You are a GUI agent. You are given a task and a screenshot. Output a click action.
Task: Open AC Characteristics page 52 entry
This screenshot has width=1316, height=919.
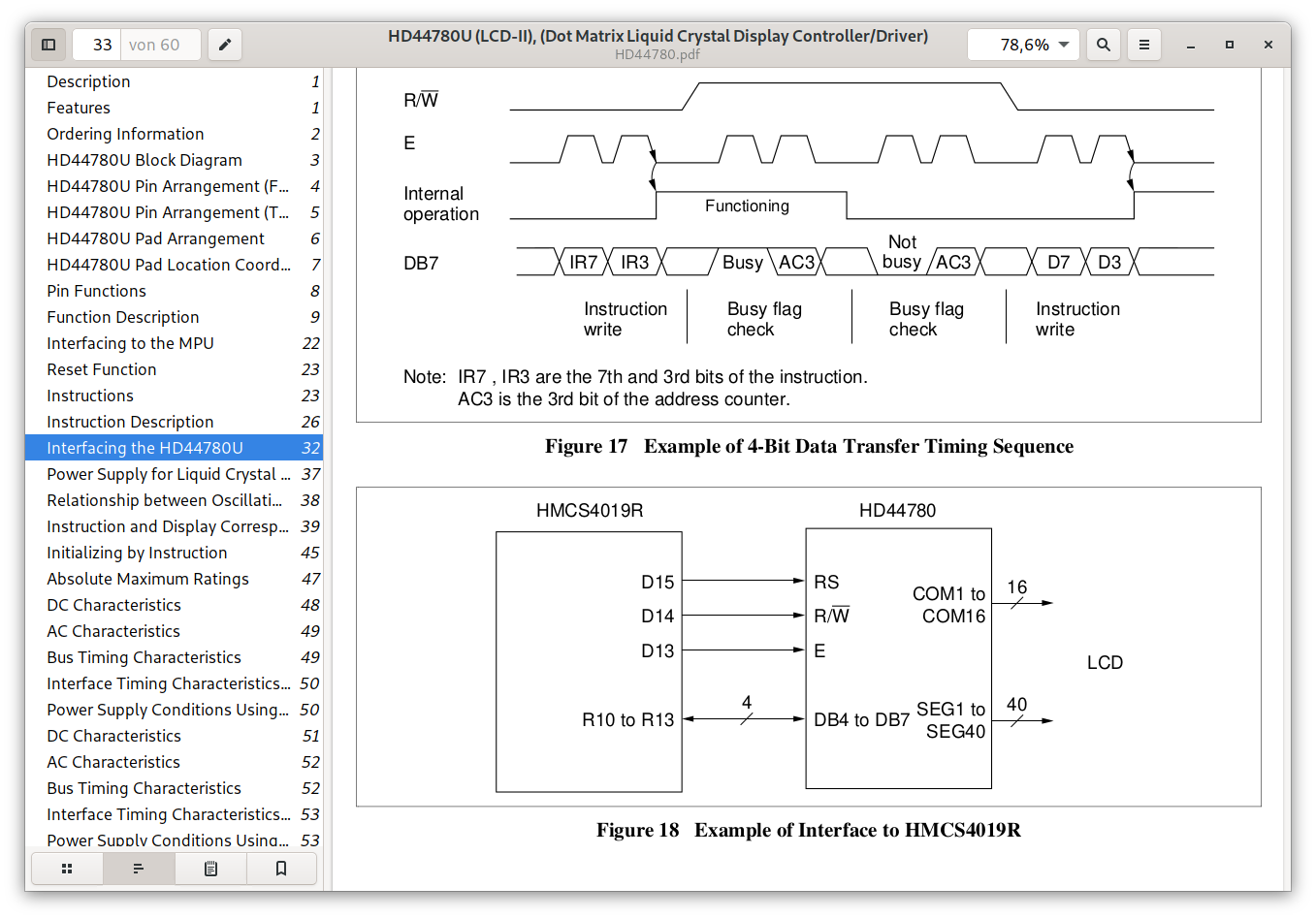[174, 762]
